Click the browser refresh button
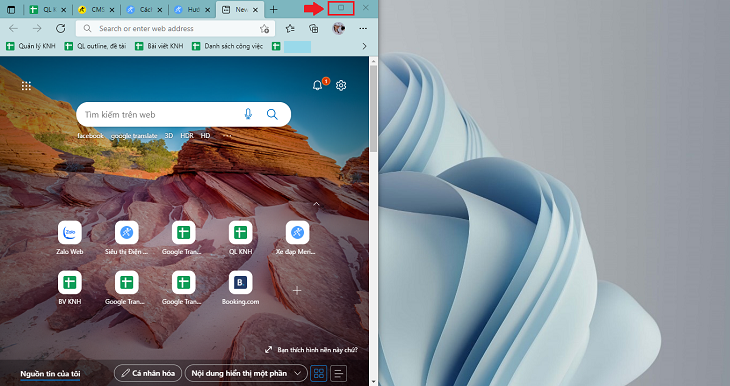Image resolution: width=730 pixels, height=386 pixels. coord(61,28)
